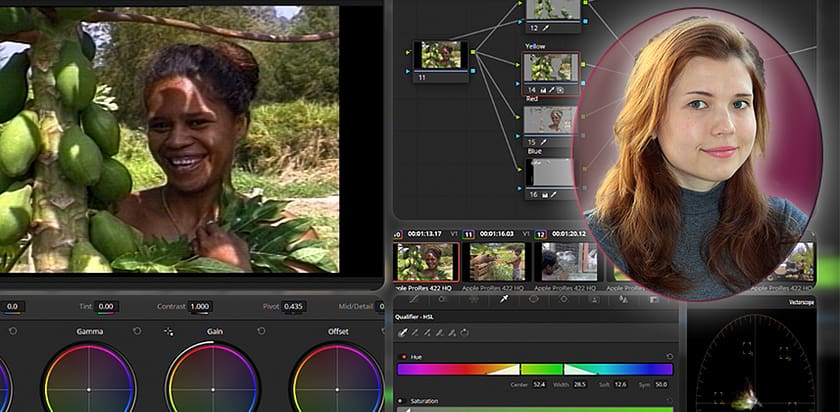
Task: Select the picker subtract tool
Action: click(x=415, y=333)
